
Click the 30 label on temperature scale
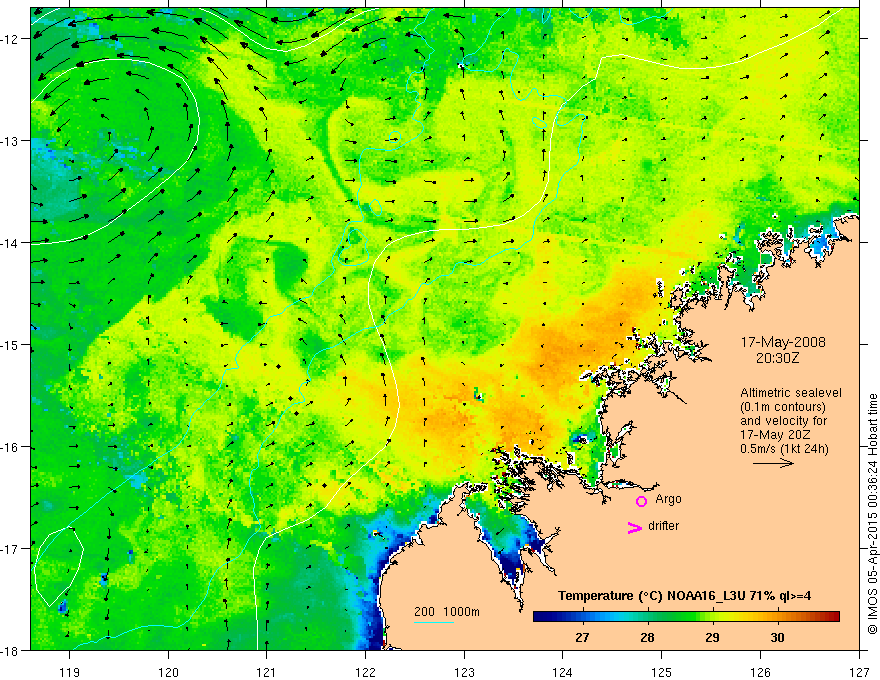click(777, 637)
